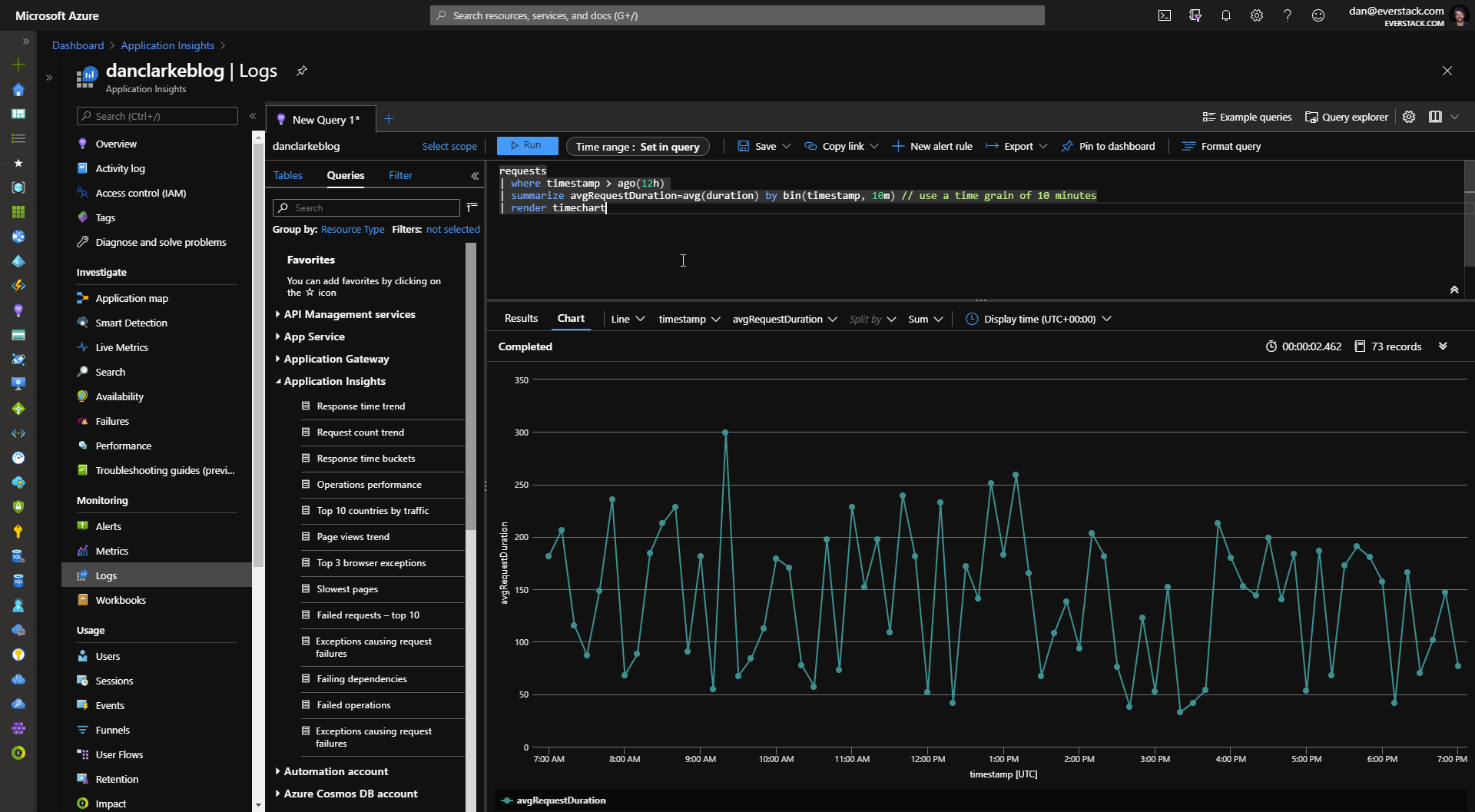
Task: Collapse the queries side pane
Action: point(475,176)
